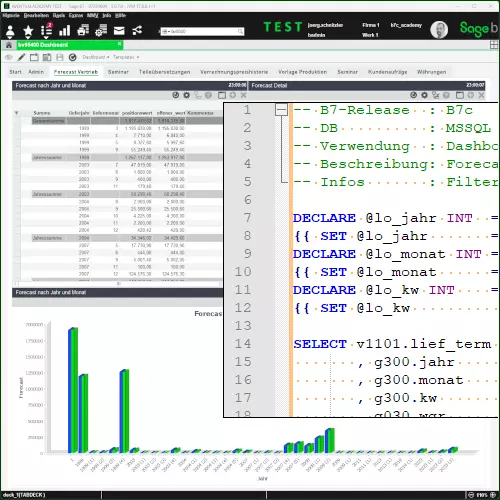The width and height of the screenshot is (500, 500).
Task: Click the Firma 1 label in the header
Action: (371, 25)
